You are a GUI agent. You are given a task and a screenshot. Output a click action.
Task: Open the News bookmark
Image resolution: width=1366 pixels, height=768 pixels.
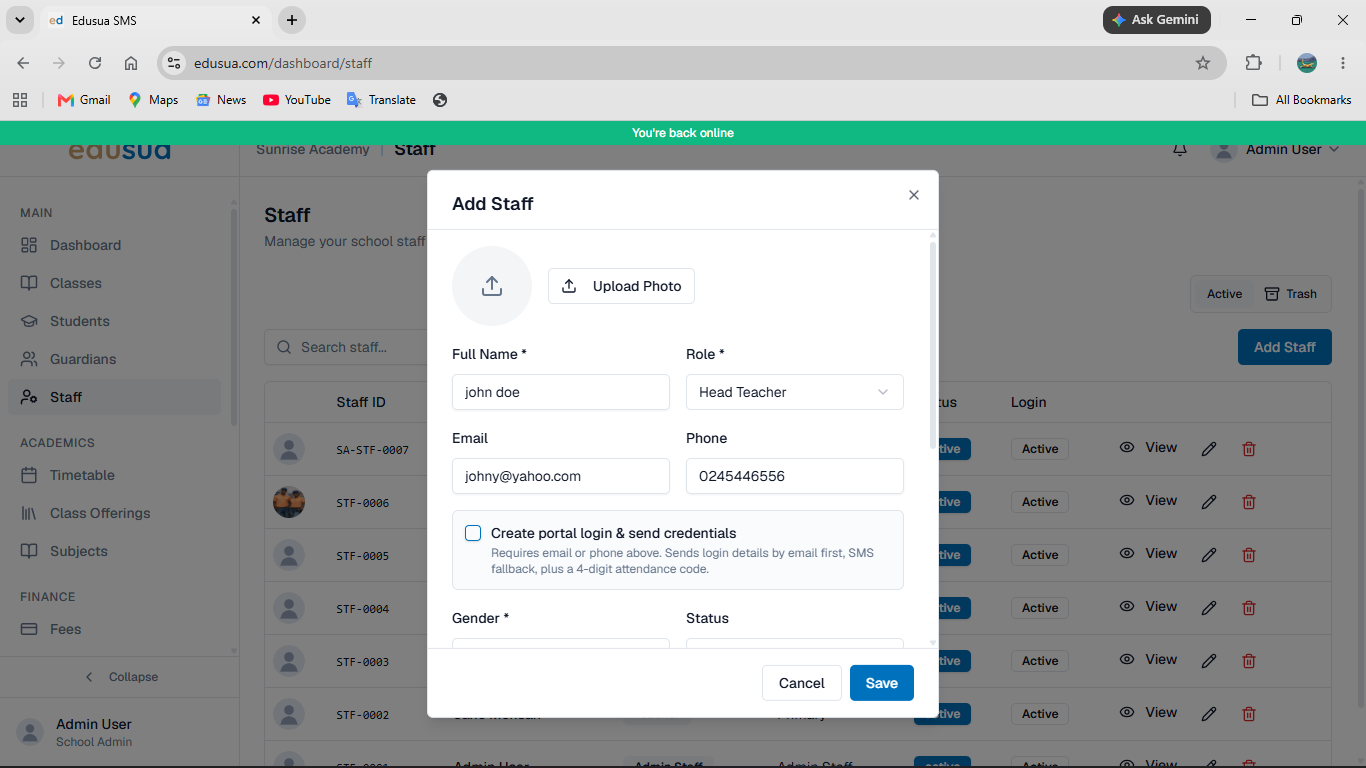click(x=221, y=100)
